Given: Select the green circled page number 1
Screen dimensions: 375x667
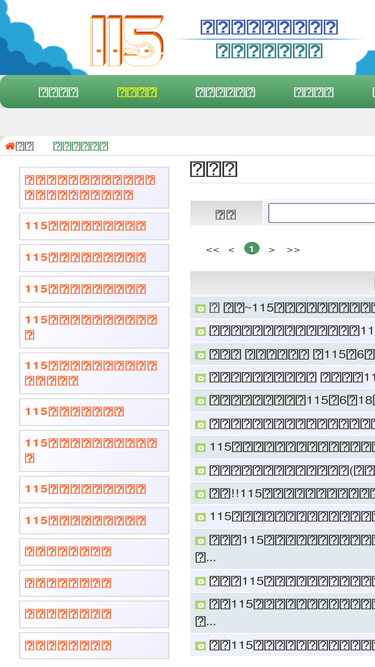Looking at the screenshot, I should pyautogui.click(x=252, y=248).
